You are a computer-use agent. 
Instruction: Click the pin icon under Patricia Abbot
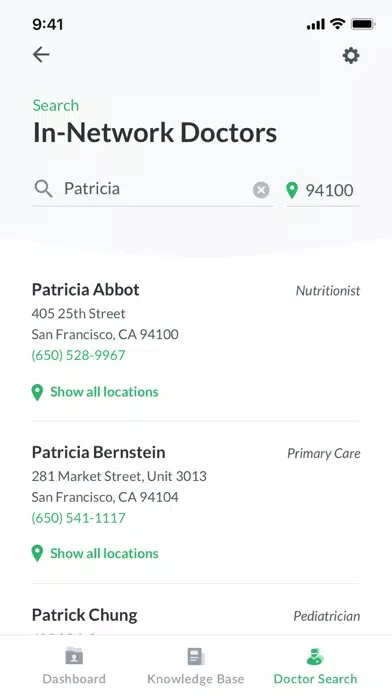point(37,392)
